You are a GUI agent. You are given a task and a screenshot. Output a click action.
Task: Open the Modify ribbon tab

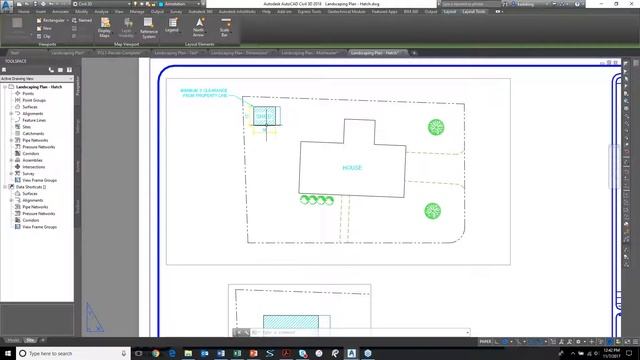(81, 11)
